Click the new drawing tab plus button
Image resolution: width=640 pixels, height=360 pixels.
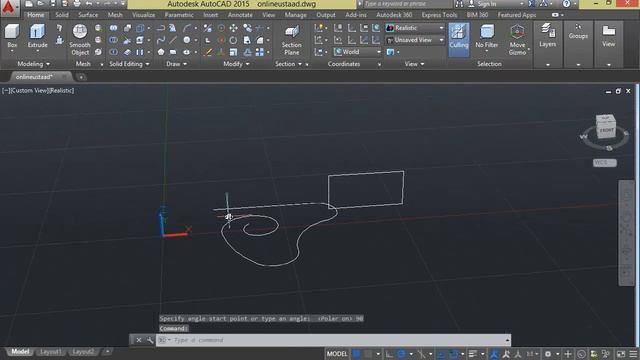click(x=81, y=77)
